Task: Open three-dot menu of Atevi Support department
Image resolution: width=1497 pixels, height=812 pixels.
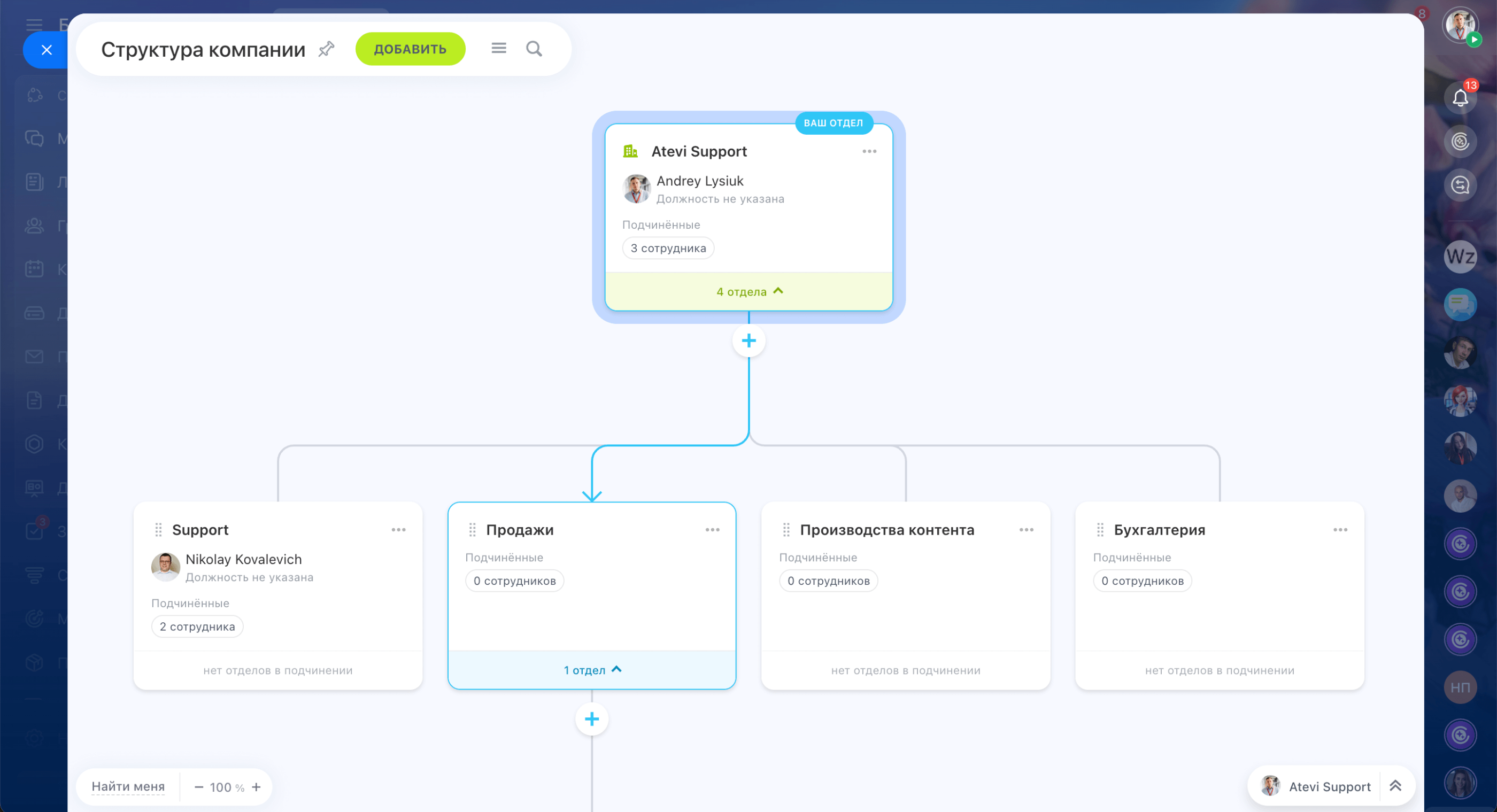Action: tap(869, 151)
